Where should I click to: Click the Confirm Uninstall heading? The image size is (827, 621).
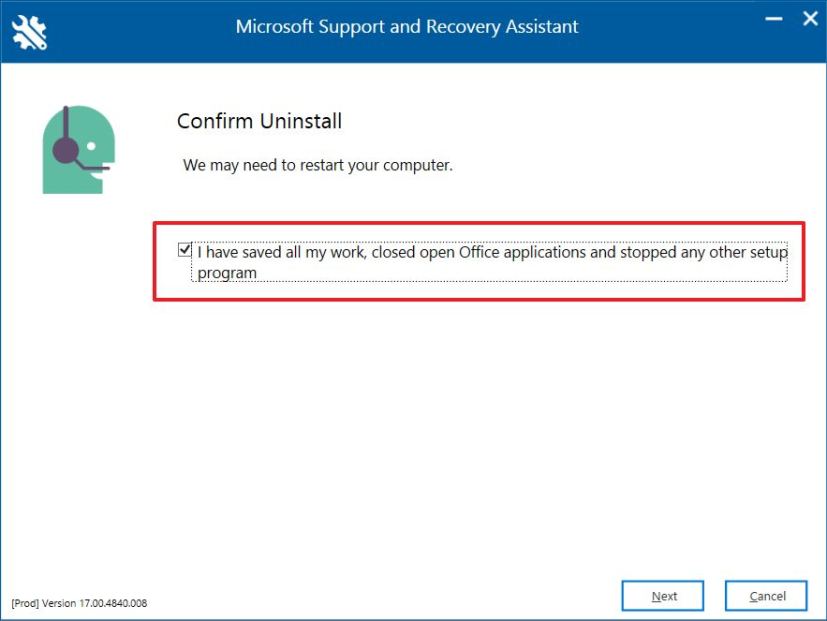[259, 121]
